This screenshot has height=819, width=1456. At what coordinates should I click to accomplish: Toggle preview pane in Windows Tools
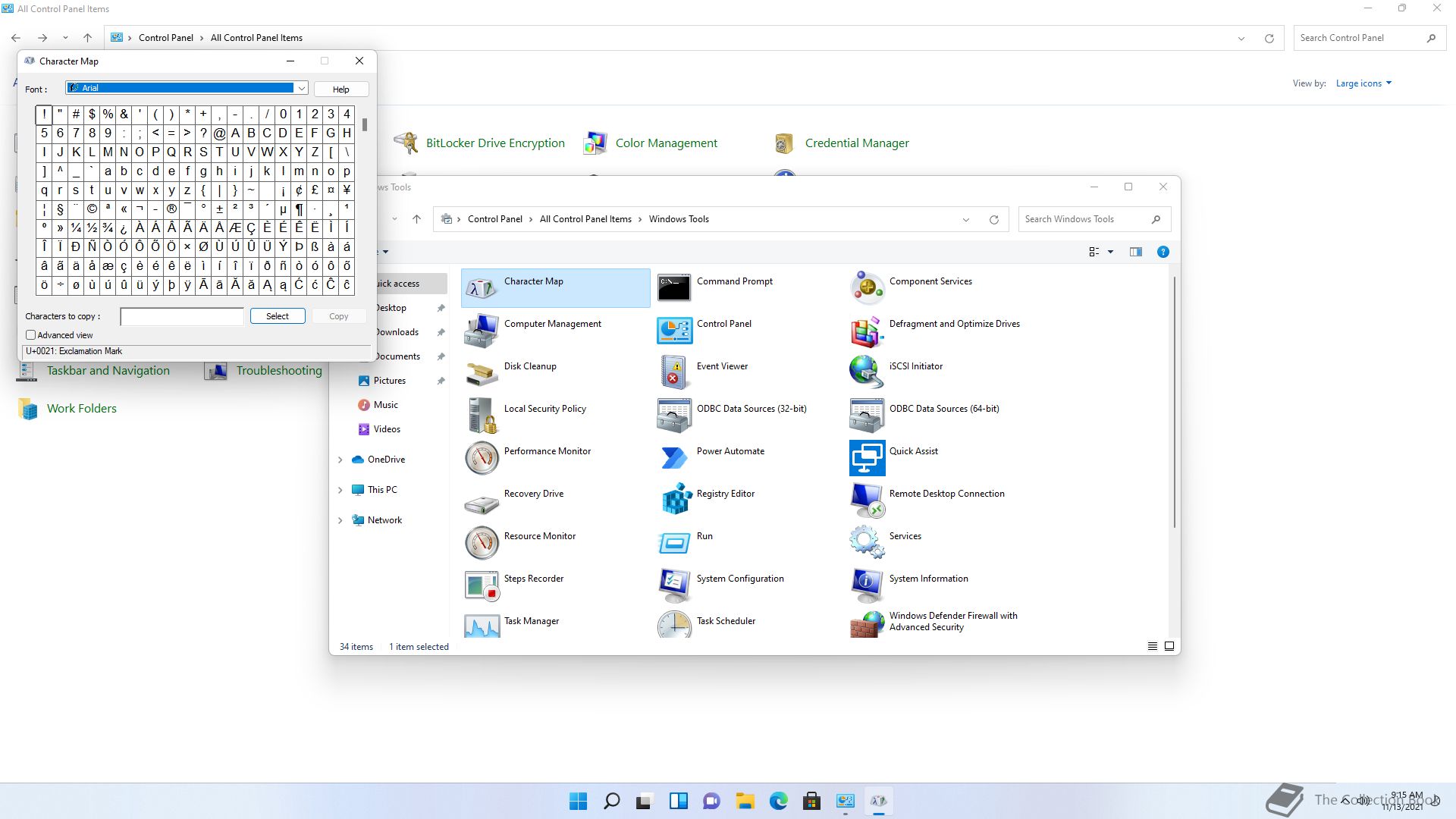[x=1135, y=252]
